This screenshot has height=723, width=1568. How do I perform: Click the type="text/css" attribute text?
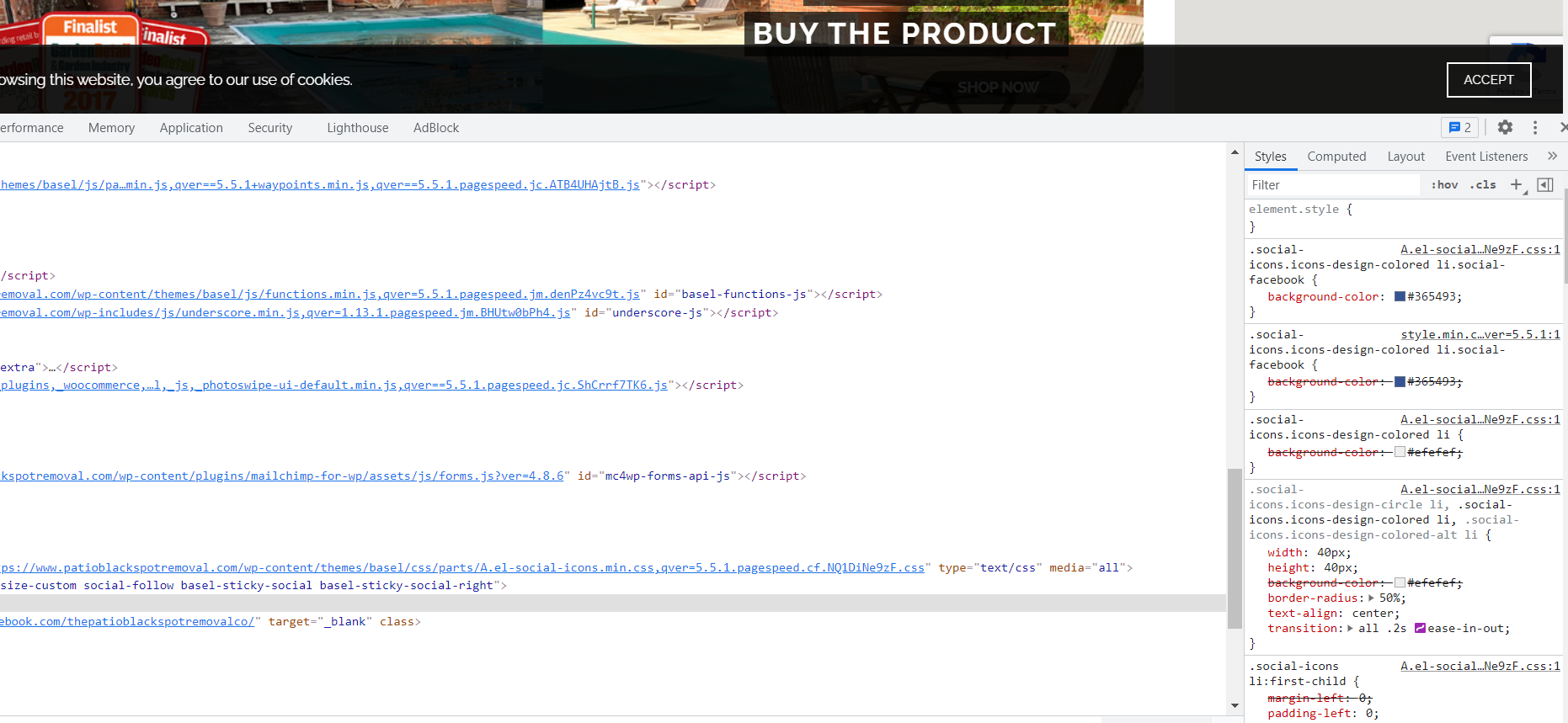(x=990, y=568)
